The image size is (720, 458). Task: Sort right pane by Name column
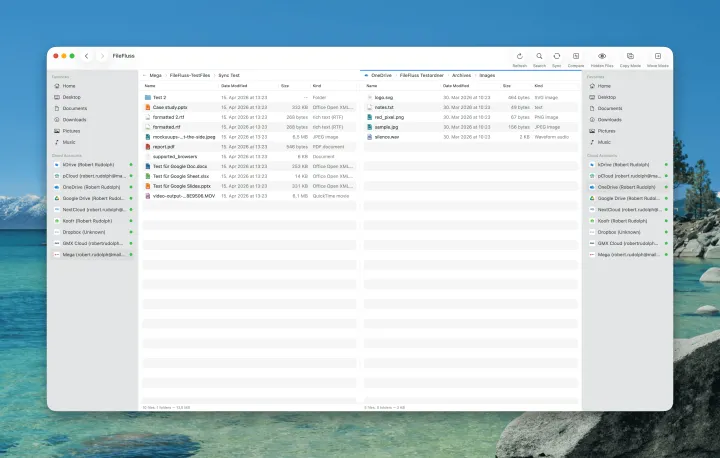[371, 86]
